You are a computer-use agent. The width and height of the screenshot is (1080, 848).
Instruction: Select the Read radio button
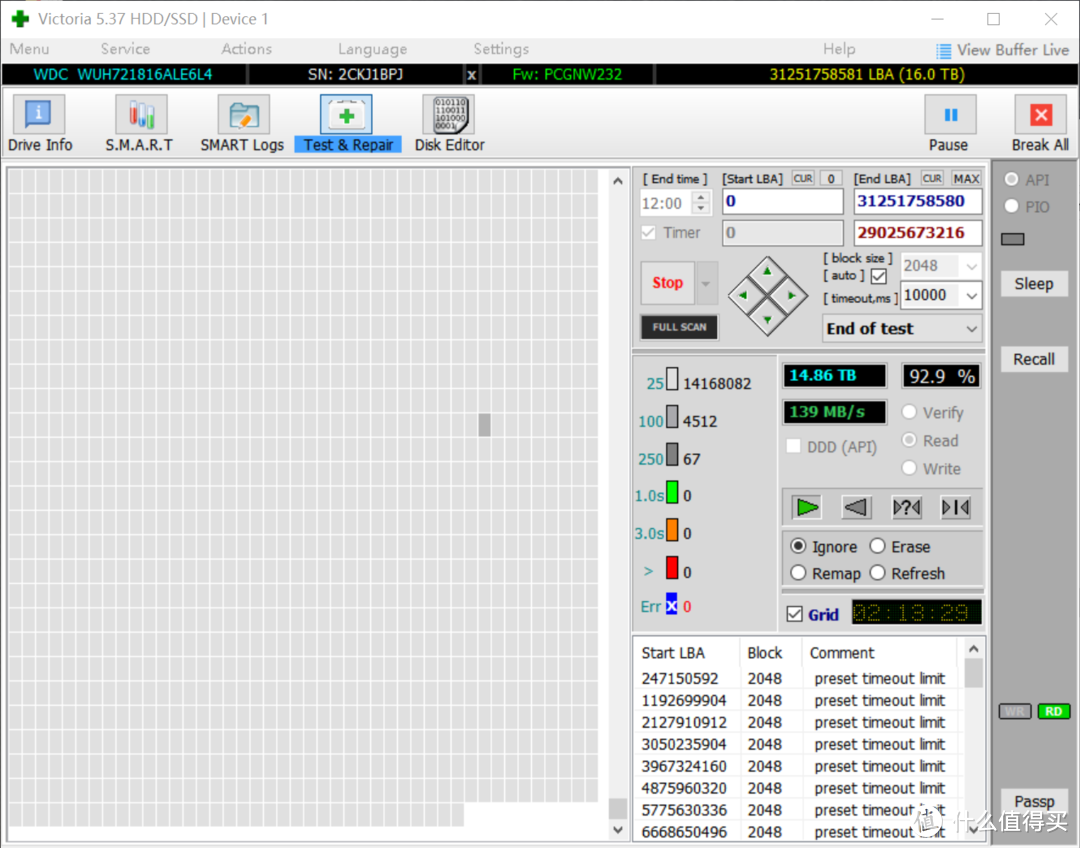(x=909, y=440)
